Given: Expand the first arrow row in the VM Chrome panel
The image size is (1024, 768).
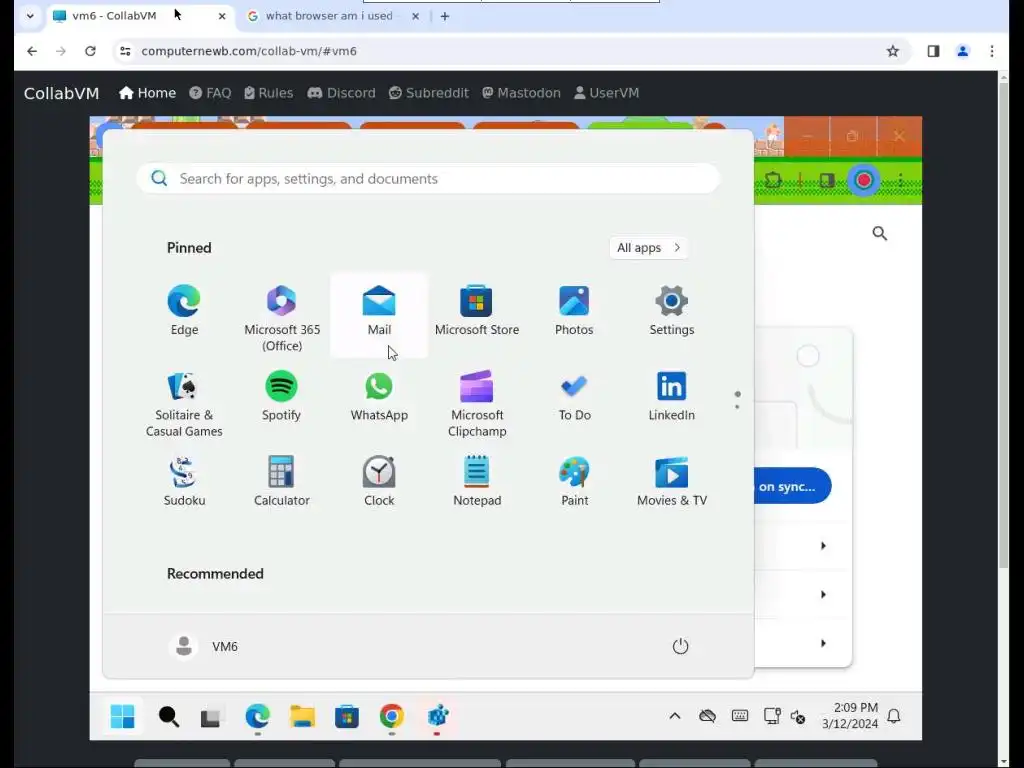Looking at the screenshot, I should [823, 545].
